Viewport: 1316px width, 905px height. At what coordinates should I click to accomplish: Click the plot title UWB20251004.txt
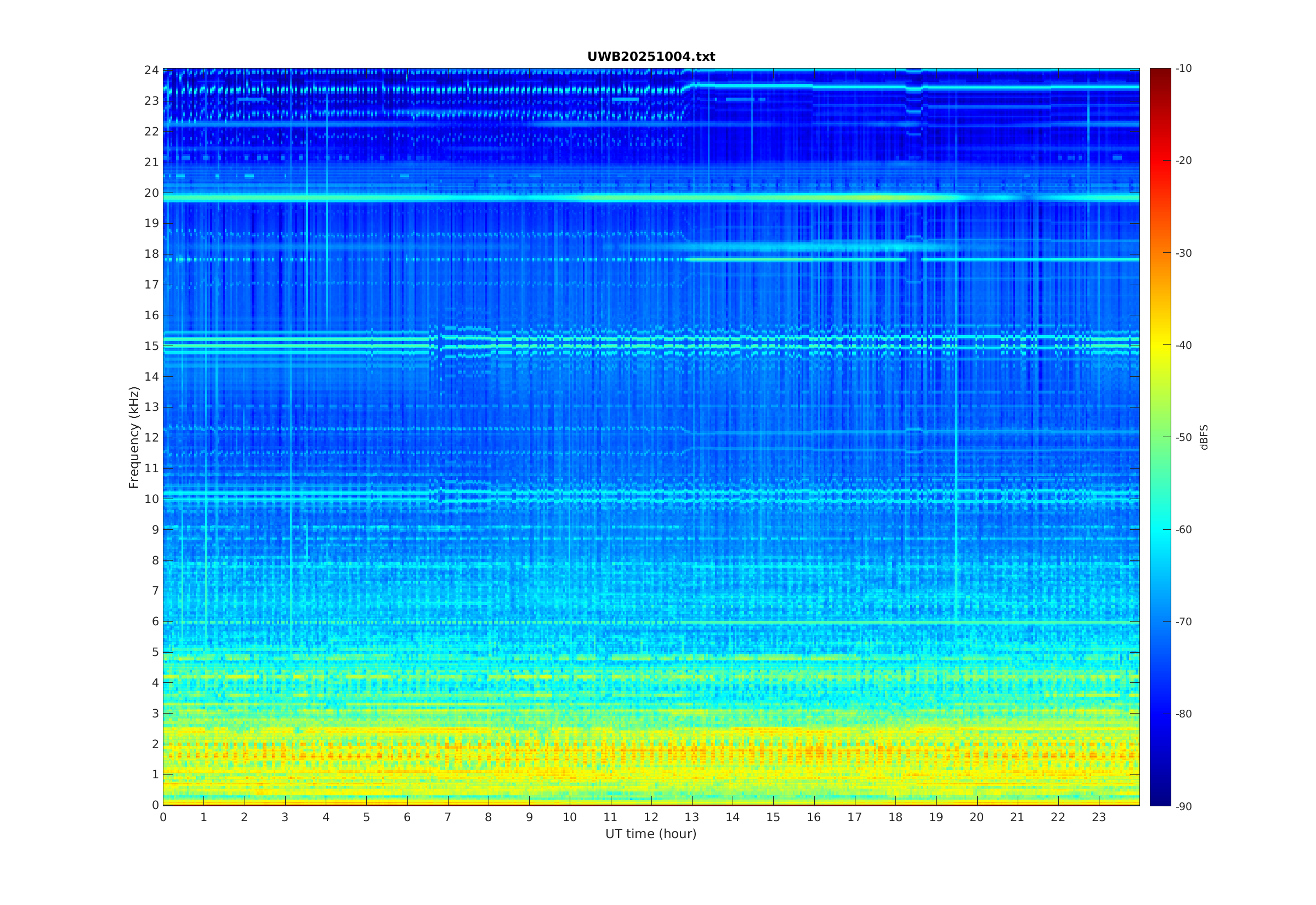click(651, 56)
